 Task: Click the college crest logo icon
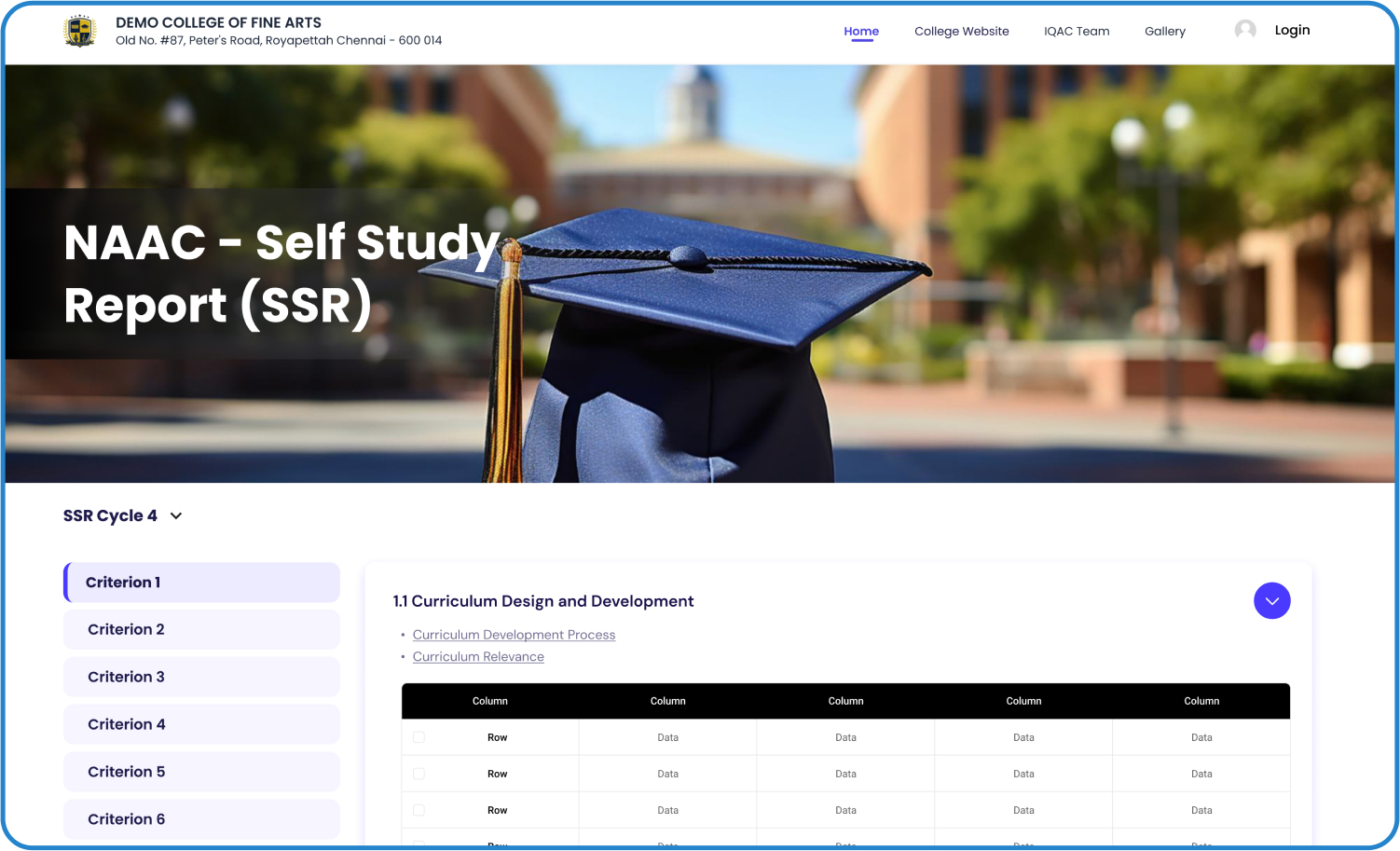click(80, 31)
